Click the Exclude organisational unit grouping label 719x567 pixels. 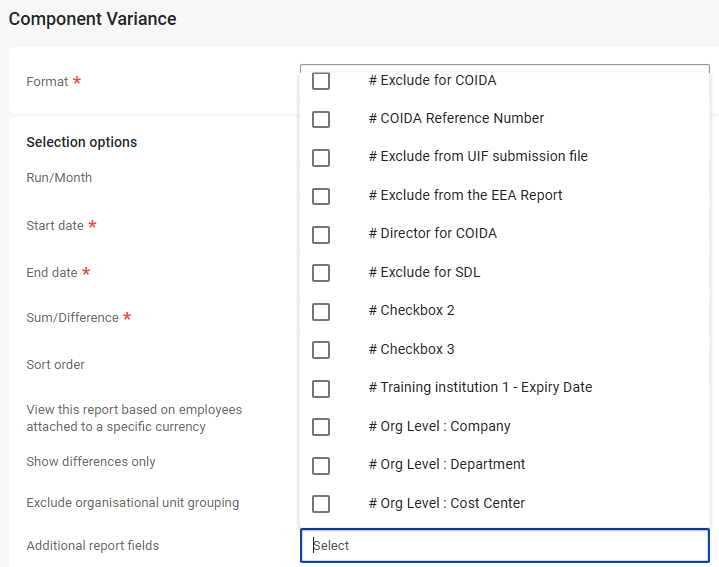pos(132,503)
